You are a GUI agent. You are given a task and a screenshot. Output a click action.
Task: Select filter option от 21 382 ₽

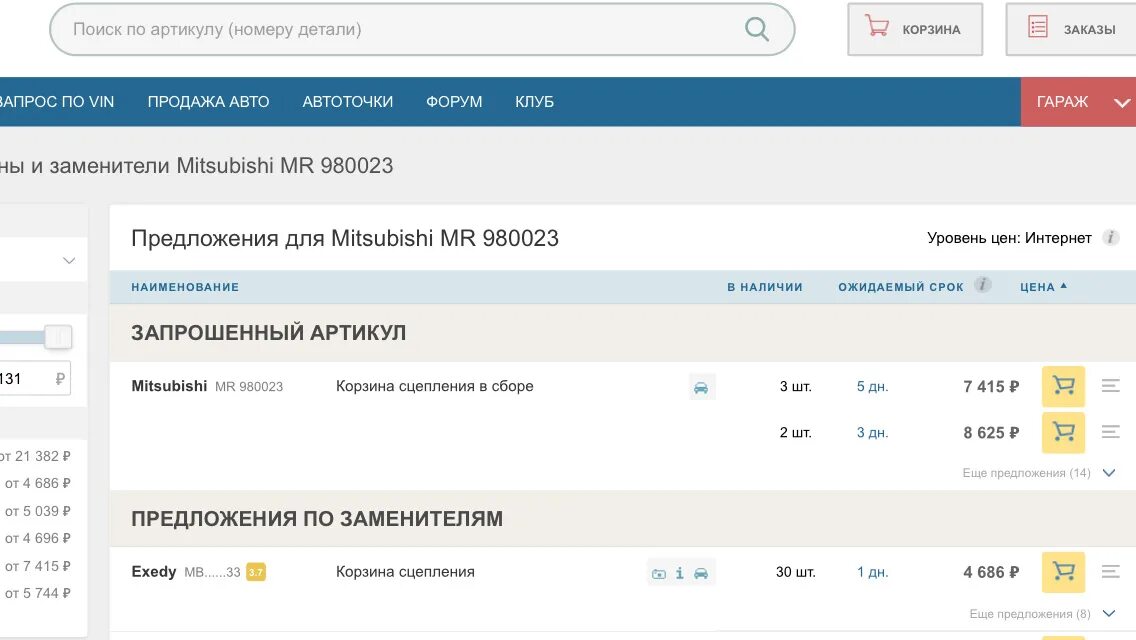(35, 456)
